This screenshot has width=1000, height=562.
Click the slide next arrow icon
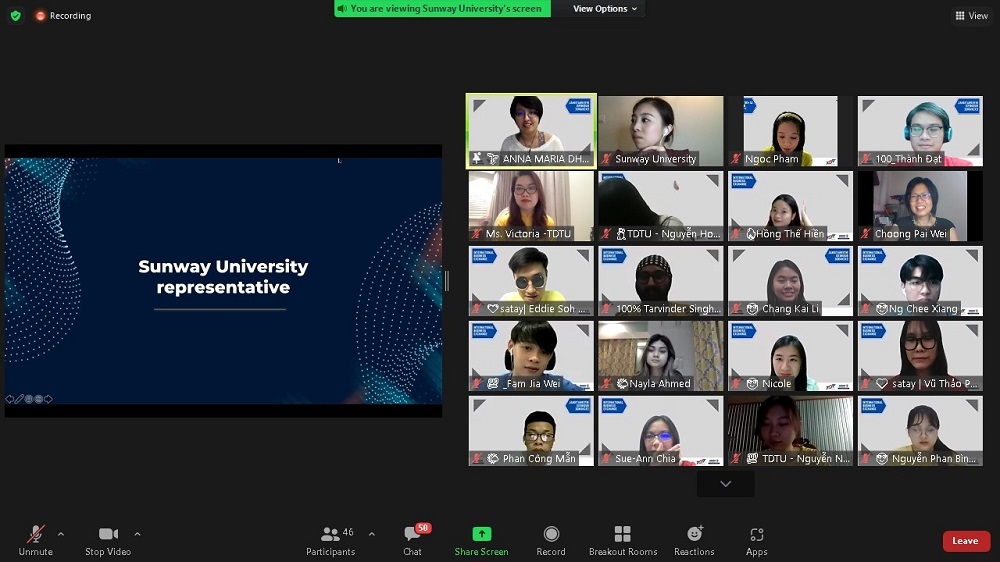pyautogui.click(x=48, y=399)
